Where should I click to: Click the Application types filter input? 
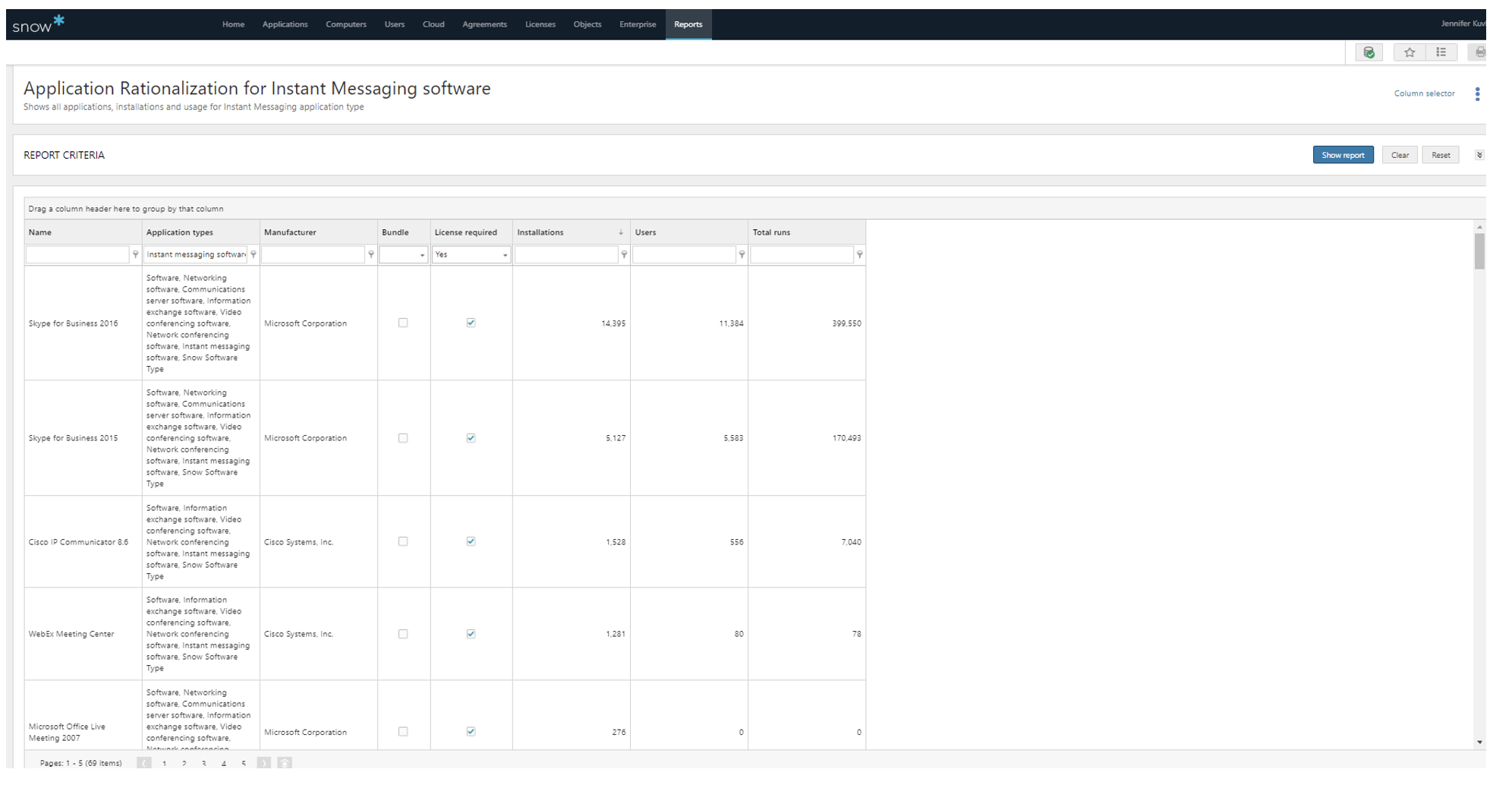(x=196, y=254)
